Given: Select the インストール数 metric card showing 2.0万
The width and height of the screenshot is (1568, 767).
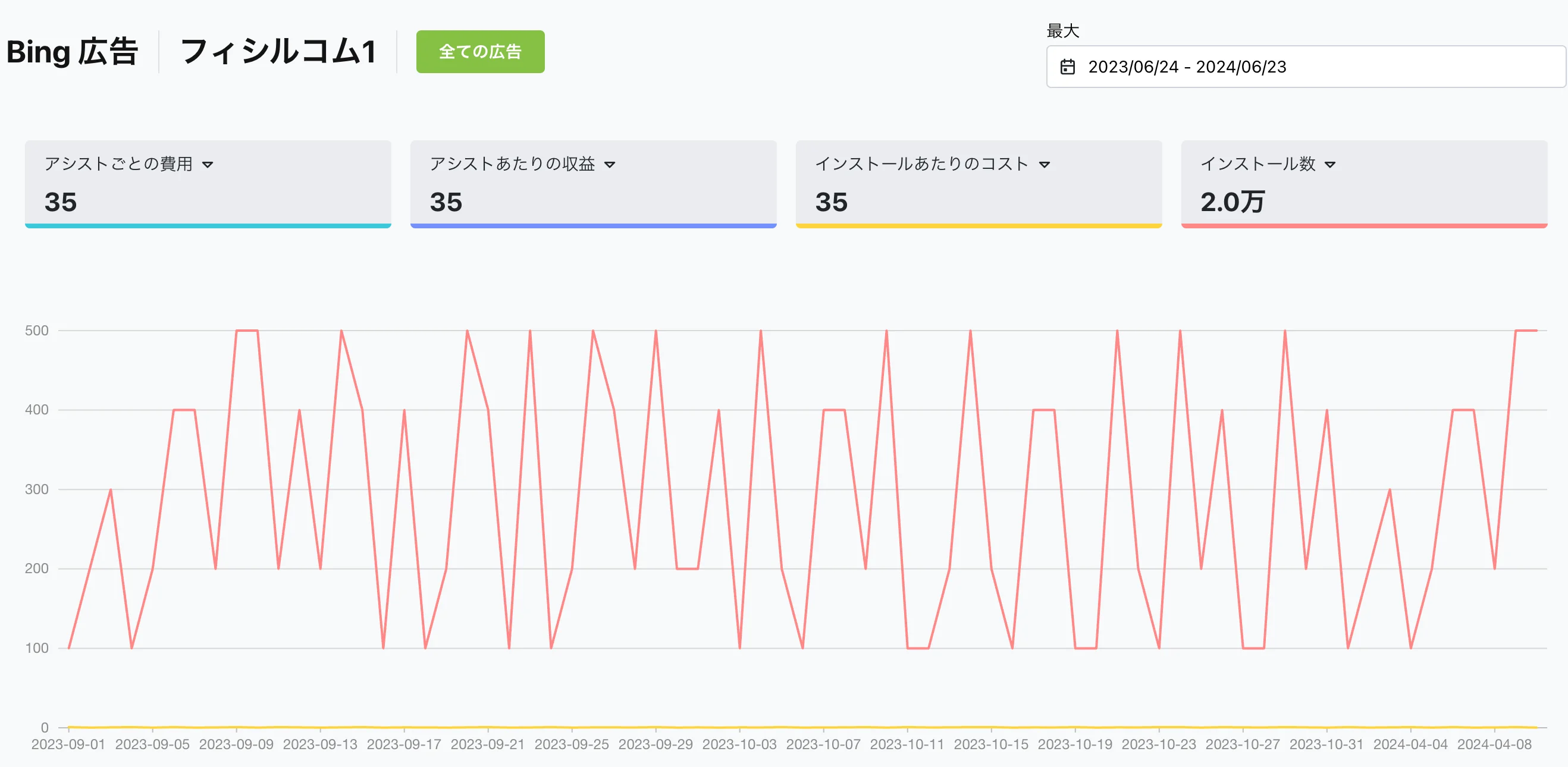Looking at the screenshot, I should point(1363,184).
